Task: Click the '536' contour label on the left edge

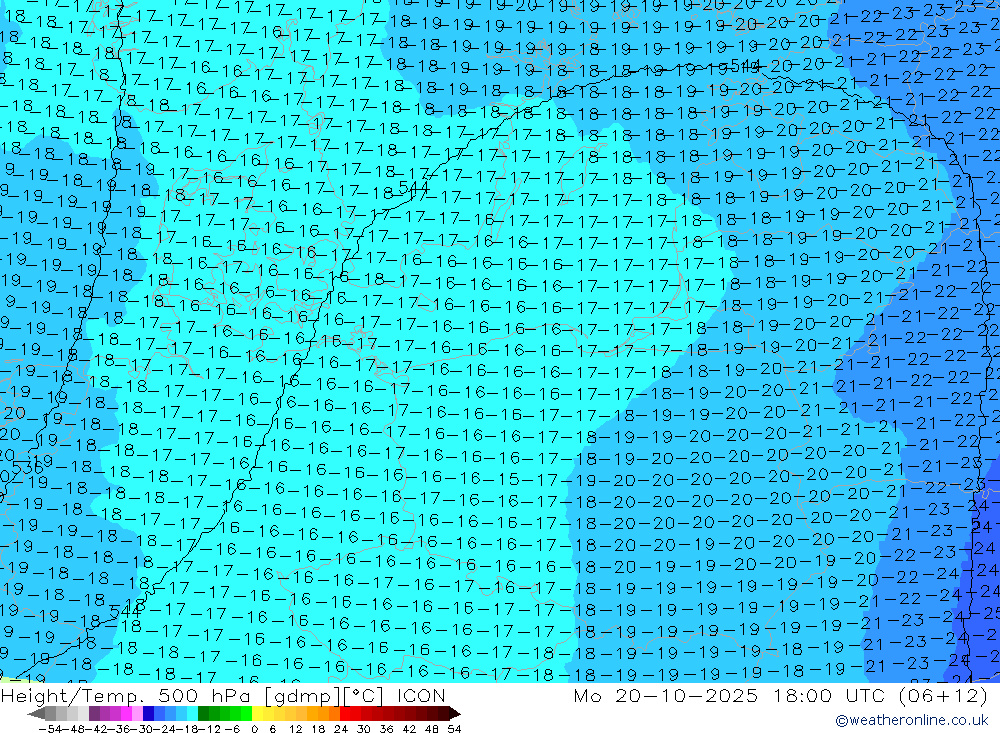Action: pyautogui.click(x=27, y=468)
